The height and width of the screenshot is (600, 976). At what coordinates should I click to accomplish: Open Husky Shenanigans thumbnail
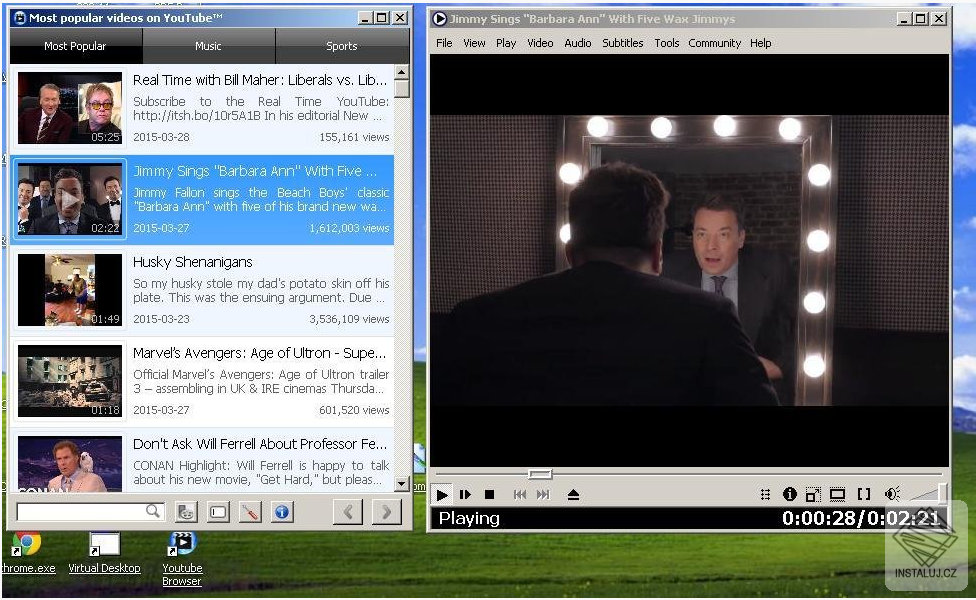pos(70,289)
